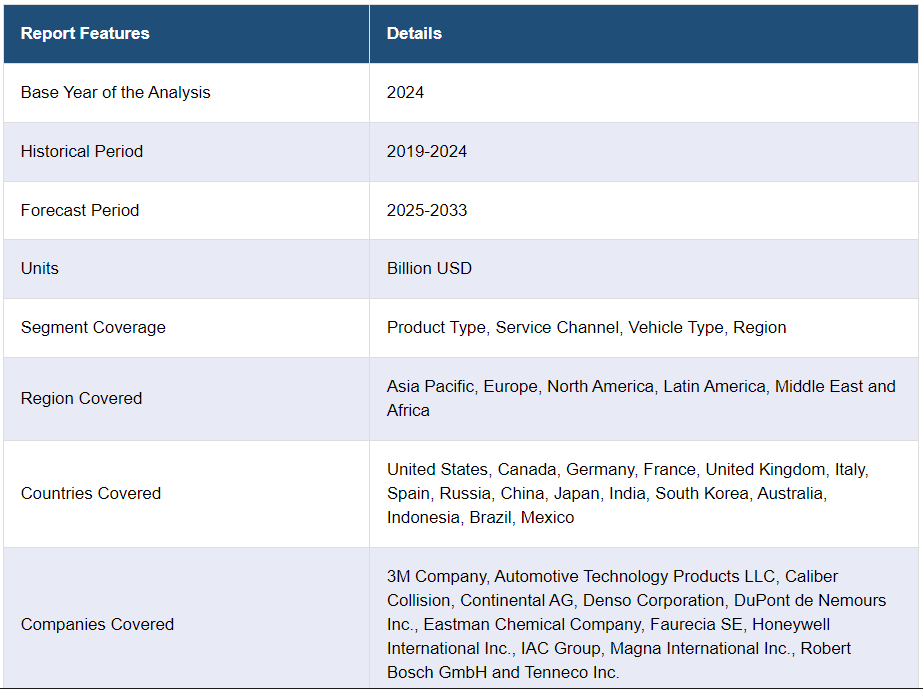Click the 'Product Type, Service Channel' segment text
The image size is (923, 689).
[x=503, y=327]
